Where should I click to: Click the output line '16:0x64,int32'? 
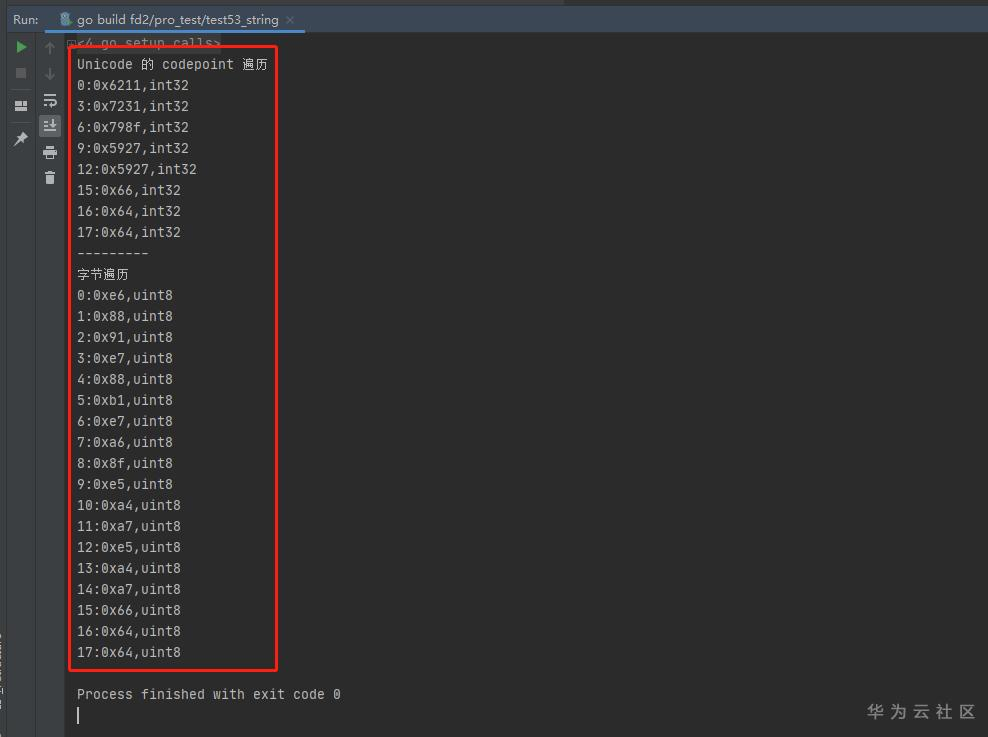129,211
